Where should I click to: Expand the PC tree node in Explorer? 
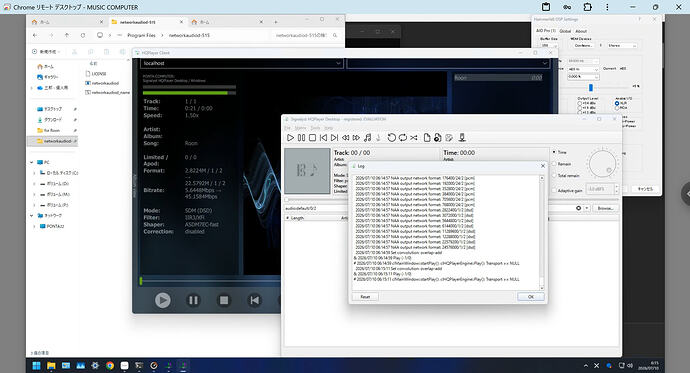(32, 162)
